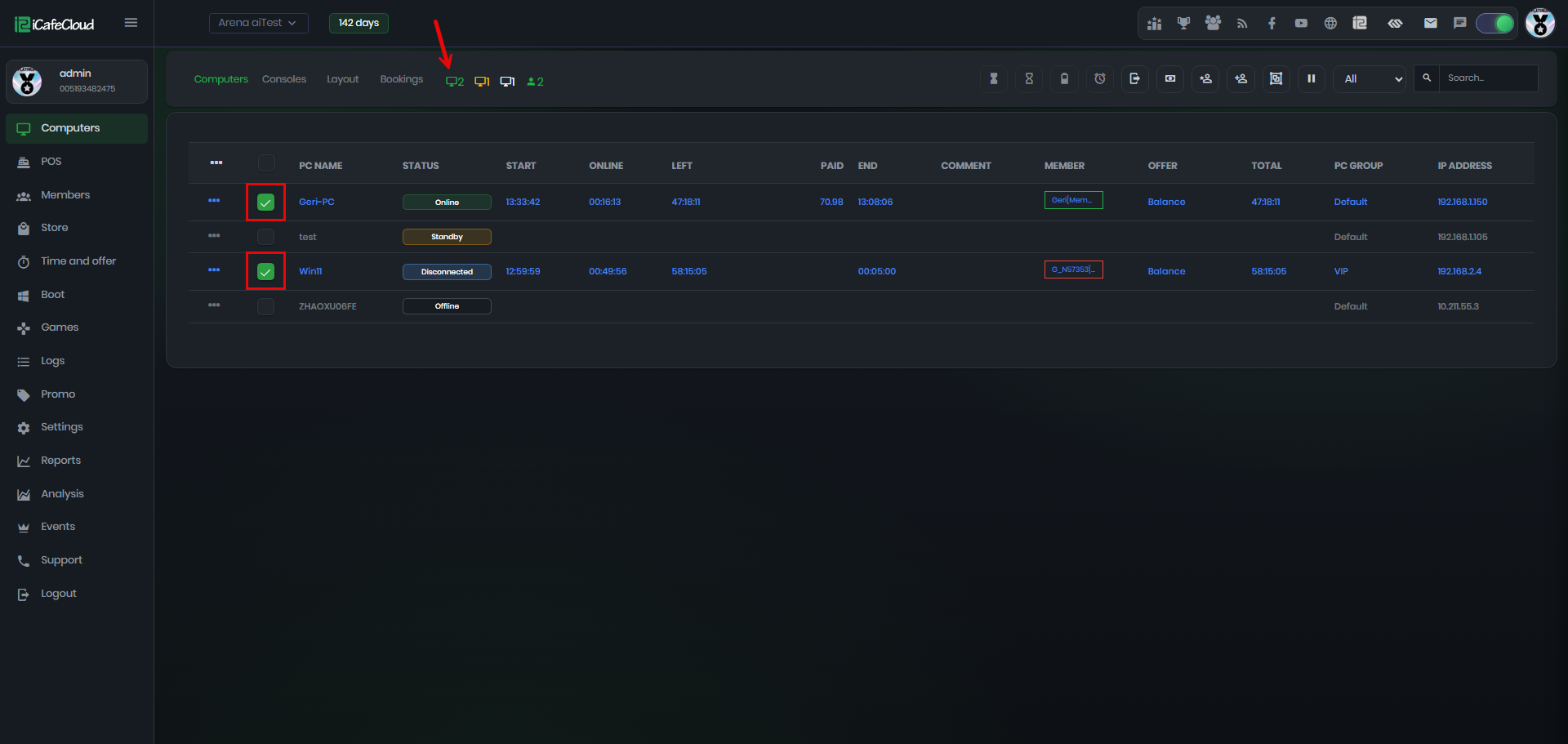
Task: Open Members in the sidebar
Action: 77,195
